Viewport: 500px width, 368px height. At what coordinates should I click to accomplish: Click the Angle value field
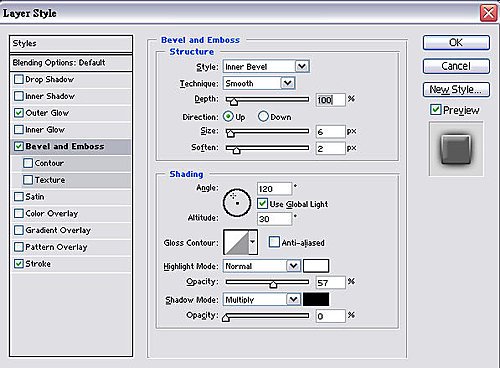click(x=274, y=189)
